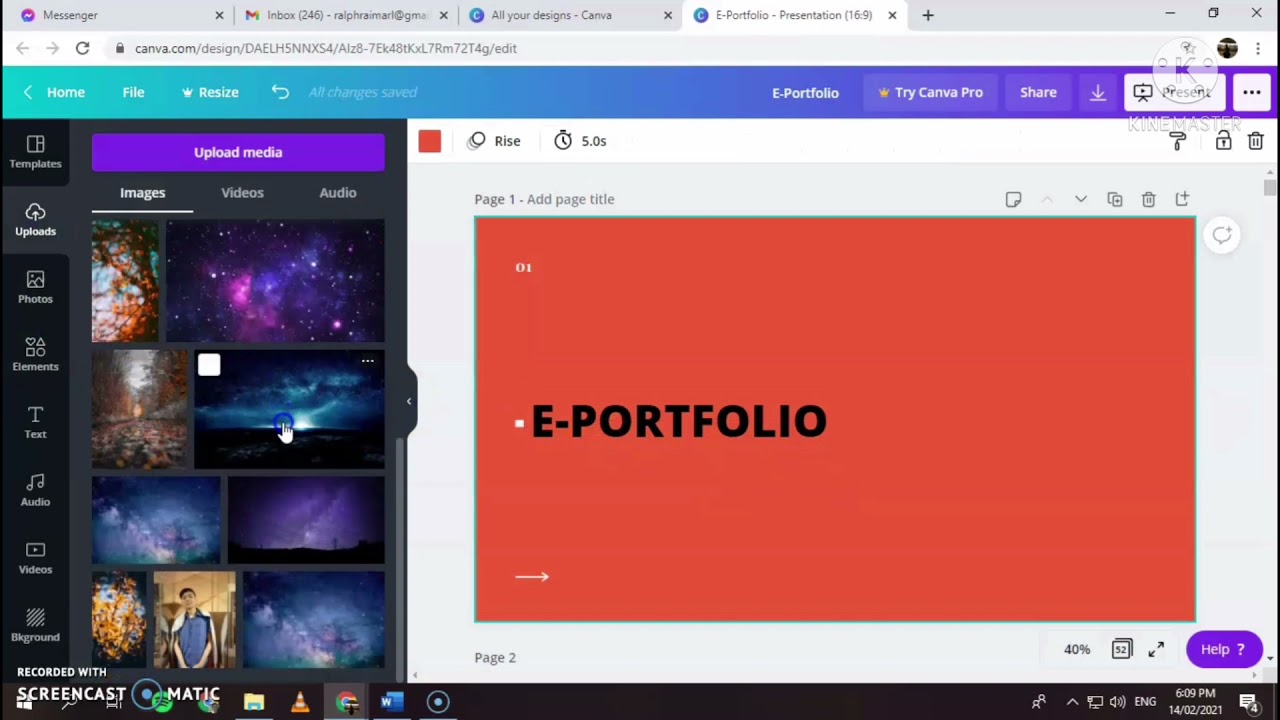Click the Present button

click(x=1173, y=92)
